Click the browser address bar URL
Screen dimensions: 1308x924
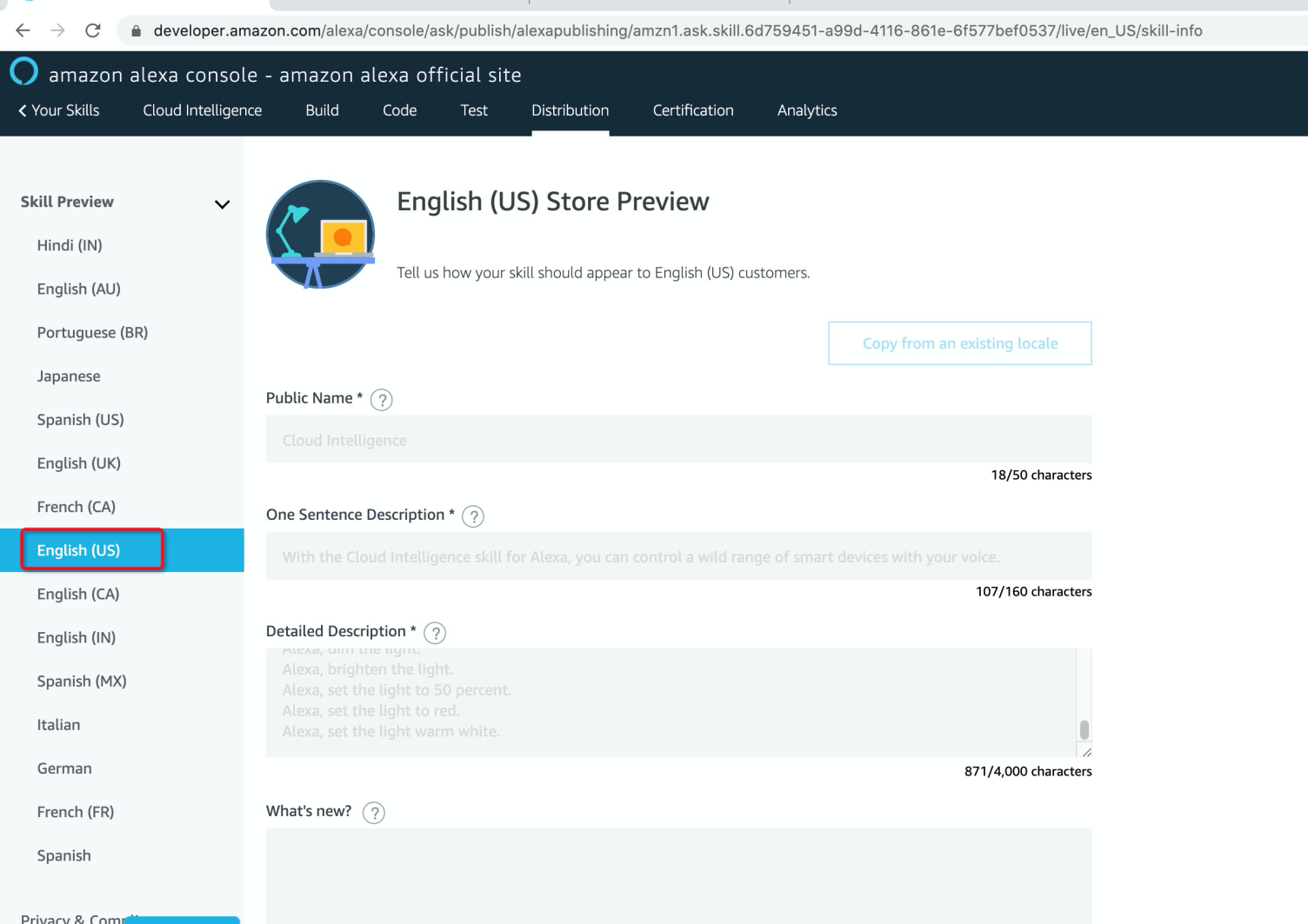[677, 30]
